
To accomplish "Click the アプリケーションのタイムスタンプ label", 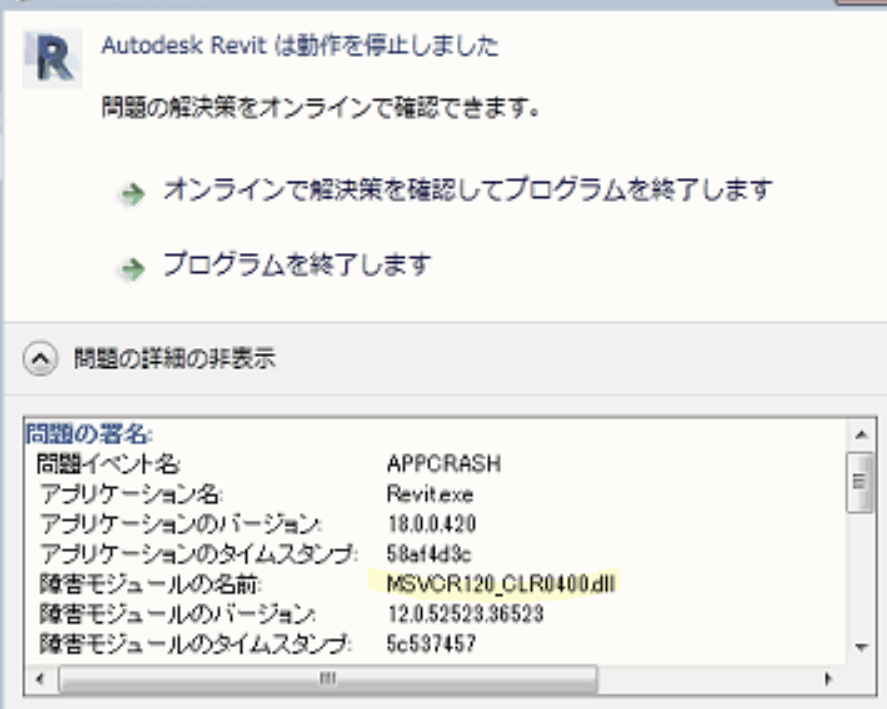I will 198,554.
